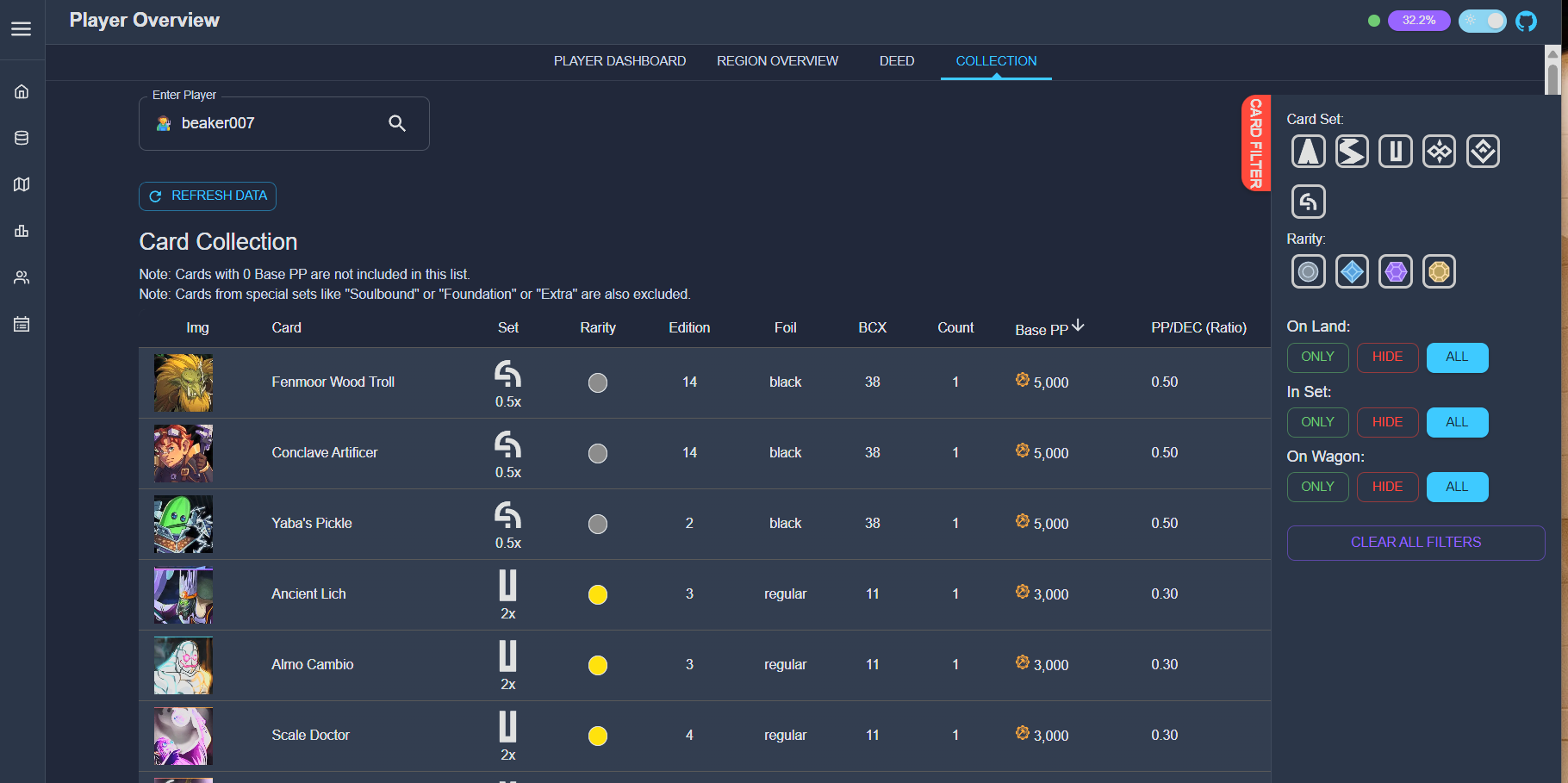Switch to DEED tab
Viewport: 1568px width, 783px height.
click(897, 61)
